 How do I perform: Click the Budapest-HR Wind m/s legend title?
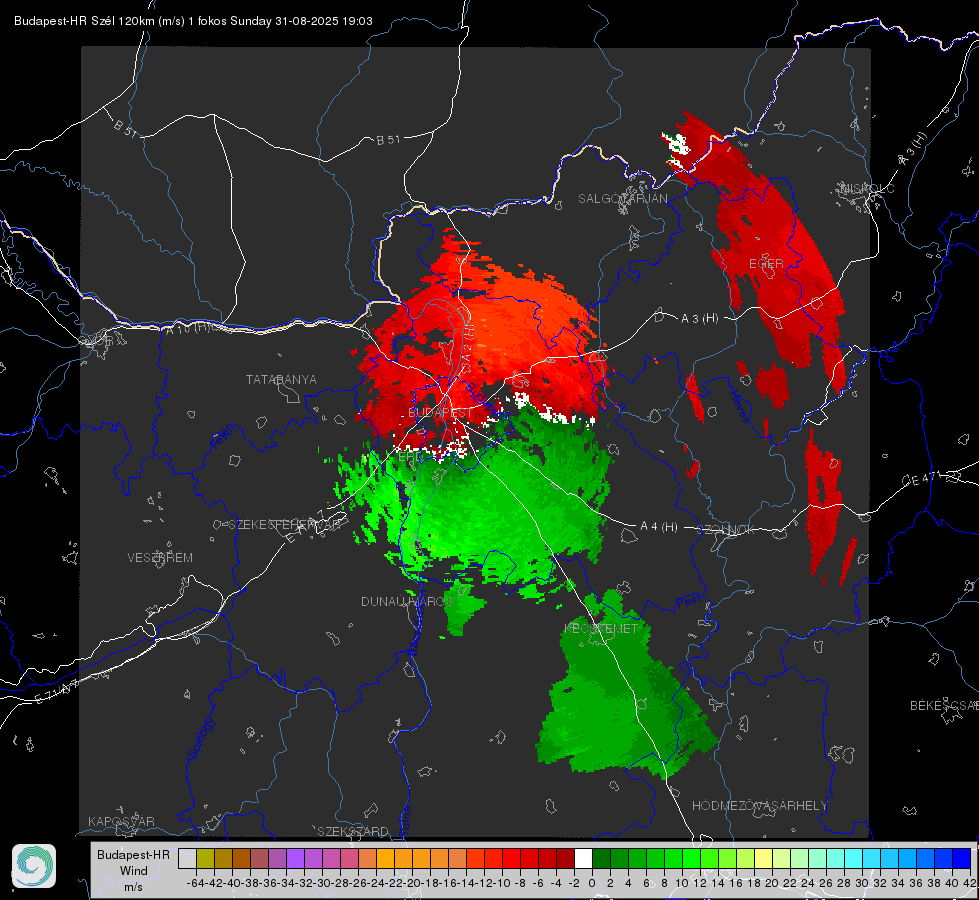pyautogui.click(x=134, y=870)
